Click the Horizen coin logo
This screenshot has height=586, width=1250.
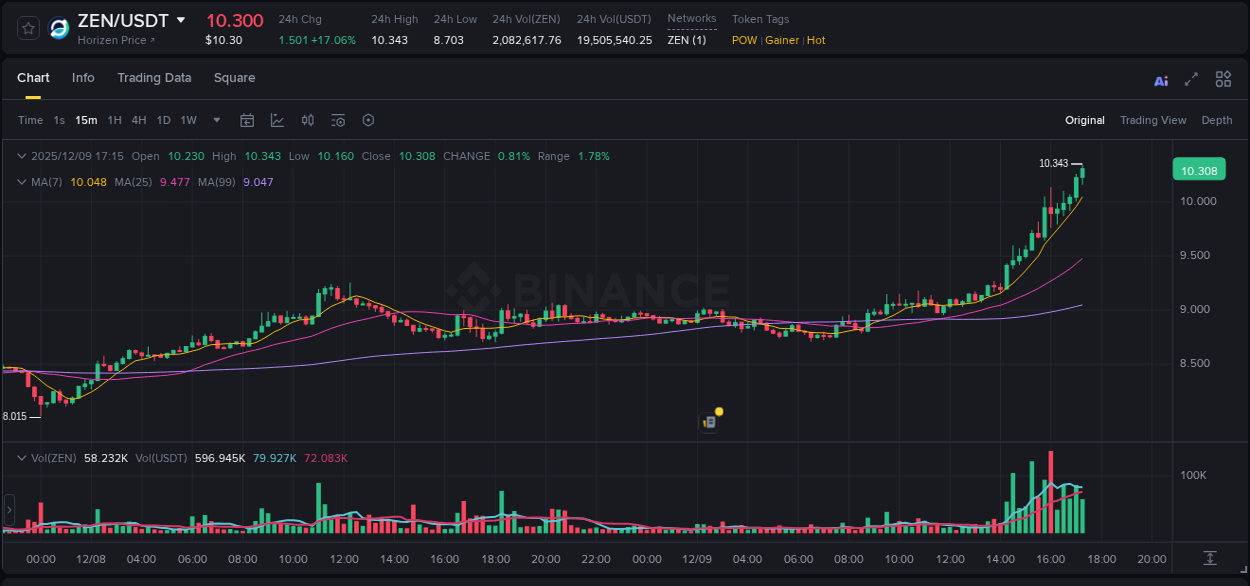coord(58,27)
